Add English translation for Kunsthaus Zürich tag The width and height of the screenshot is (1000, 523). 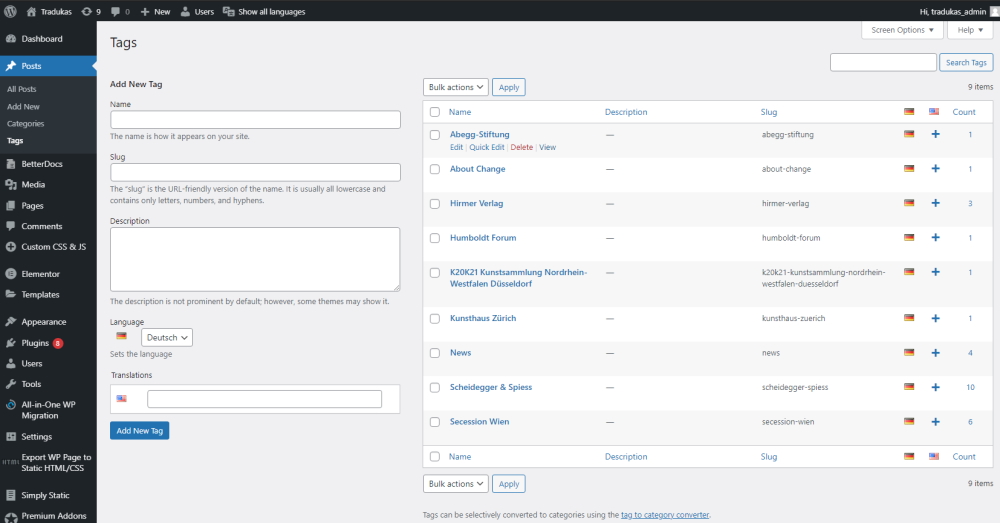pyautogui.click(x=935, y=318)
